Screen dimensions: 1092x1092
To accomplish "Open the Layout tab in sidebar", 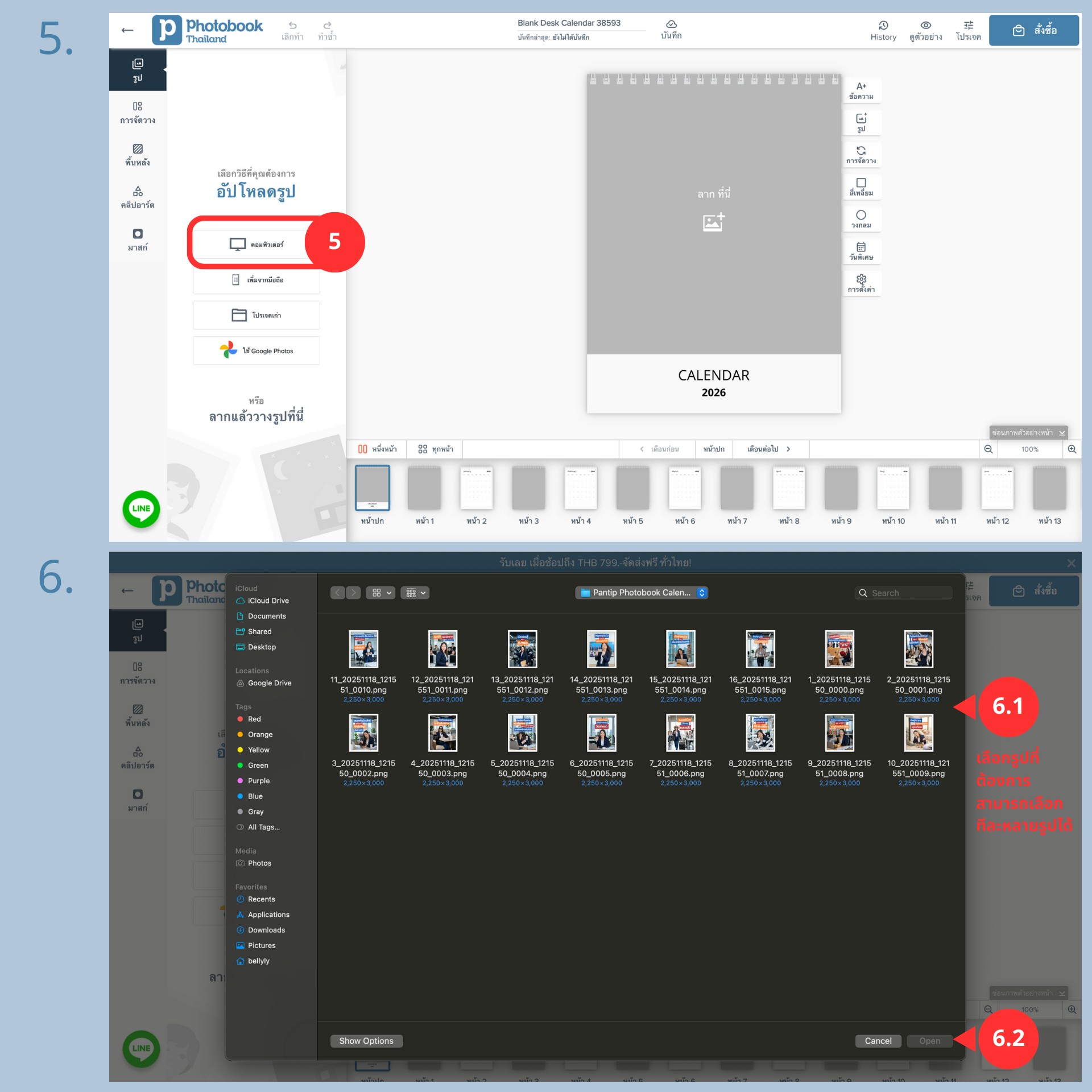I will [137, 112].
